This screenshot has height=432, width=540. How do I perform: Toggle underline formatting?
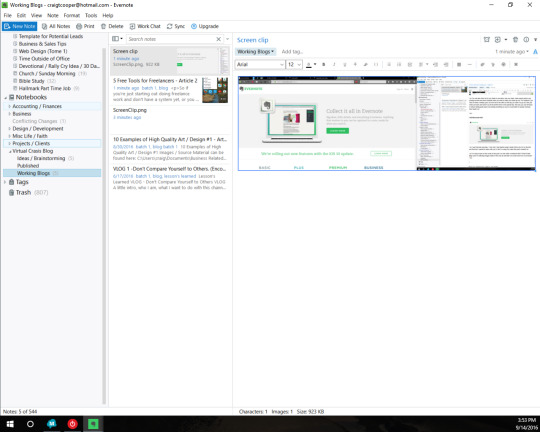point(344,64)
